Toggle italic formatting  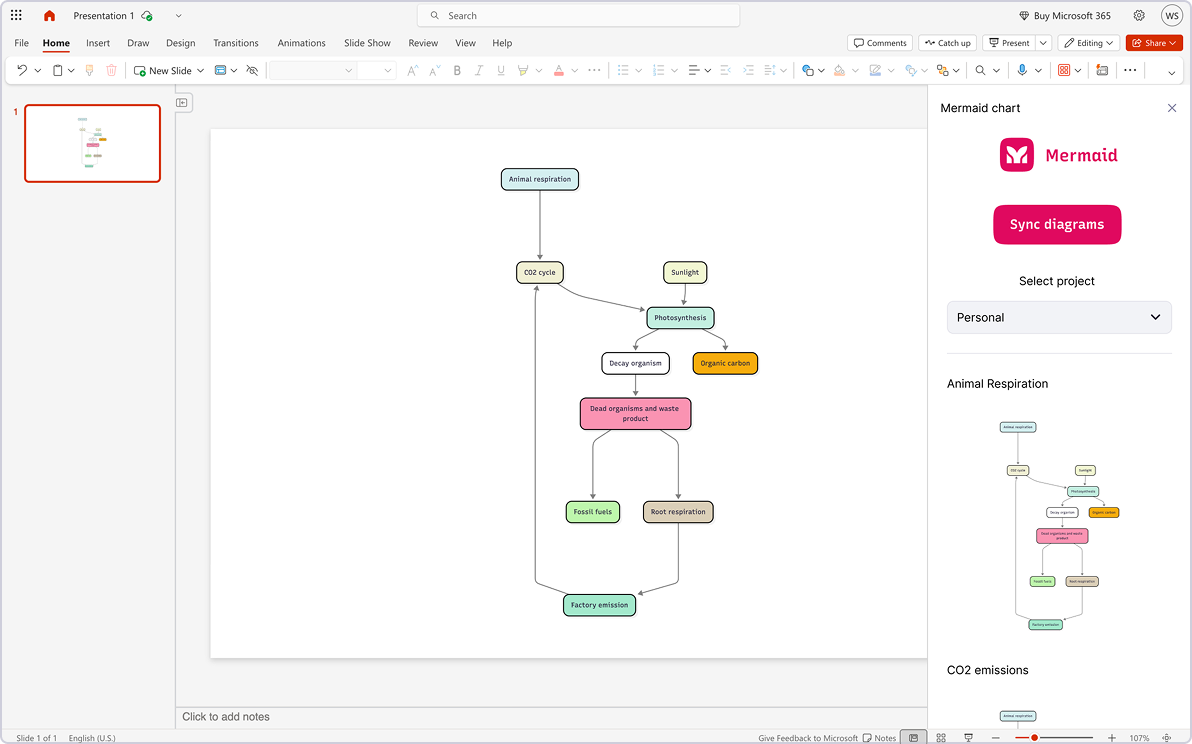pos(478,70)
